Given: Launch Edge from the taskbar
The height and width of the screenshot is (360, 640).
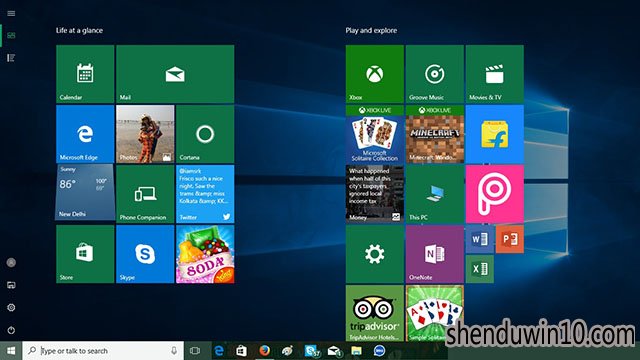Looking at the screenshot, I should tap(219, 351).
